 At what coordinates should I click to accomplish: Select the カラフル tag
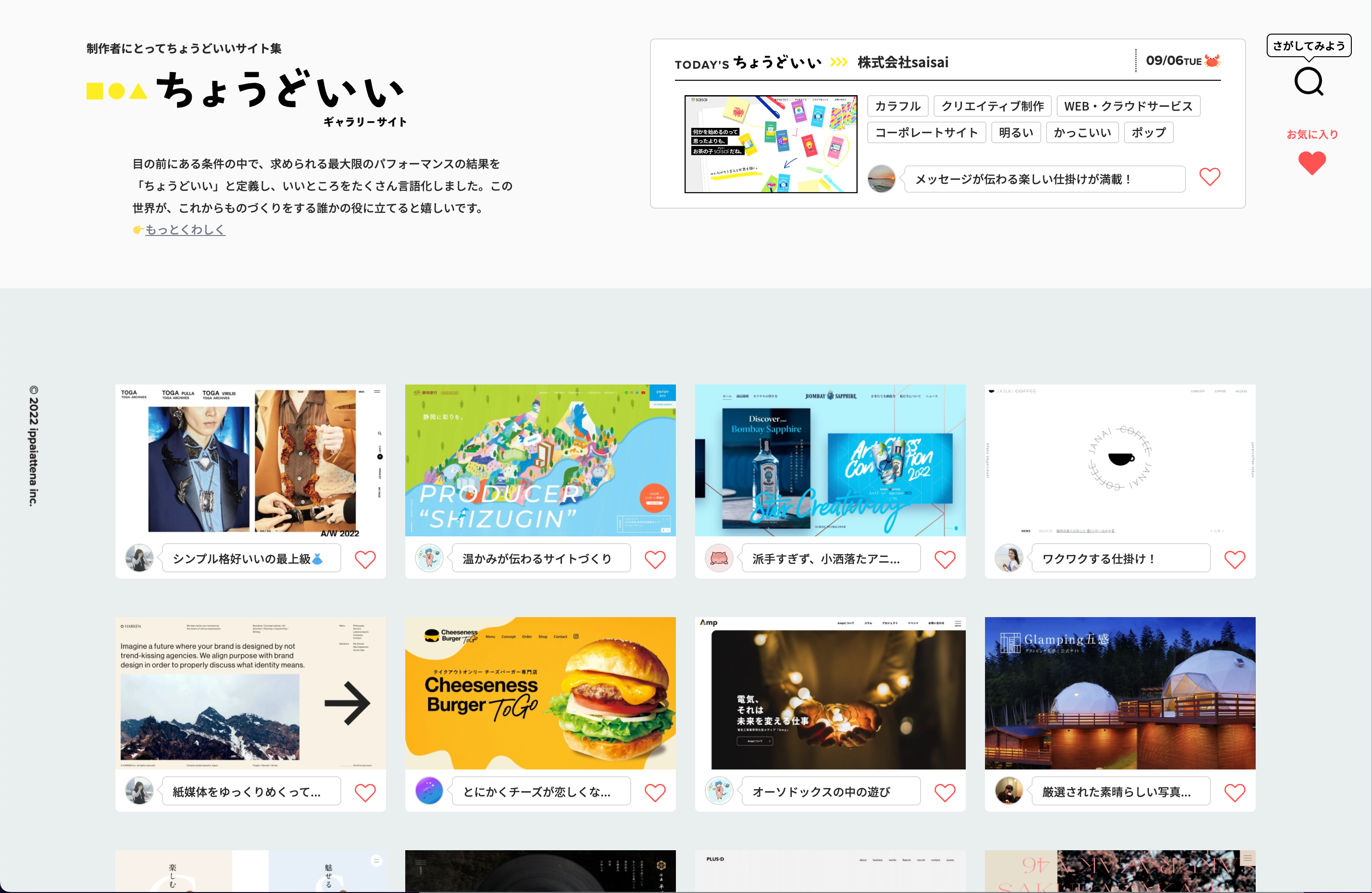tap(897, 106)
